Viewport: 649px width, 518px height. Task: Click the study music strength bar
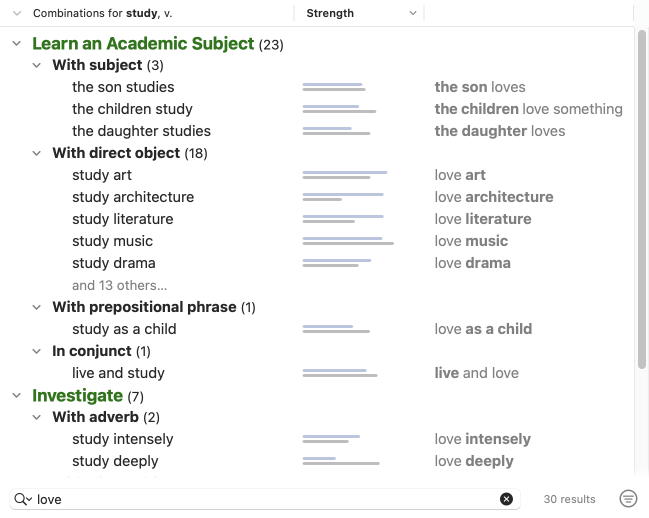click(347, 241)
